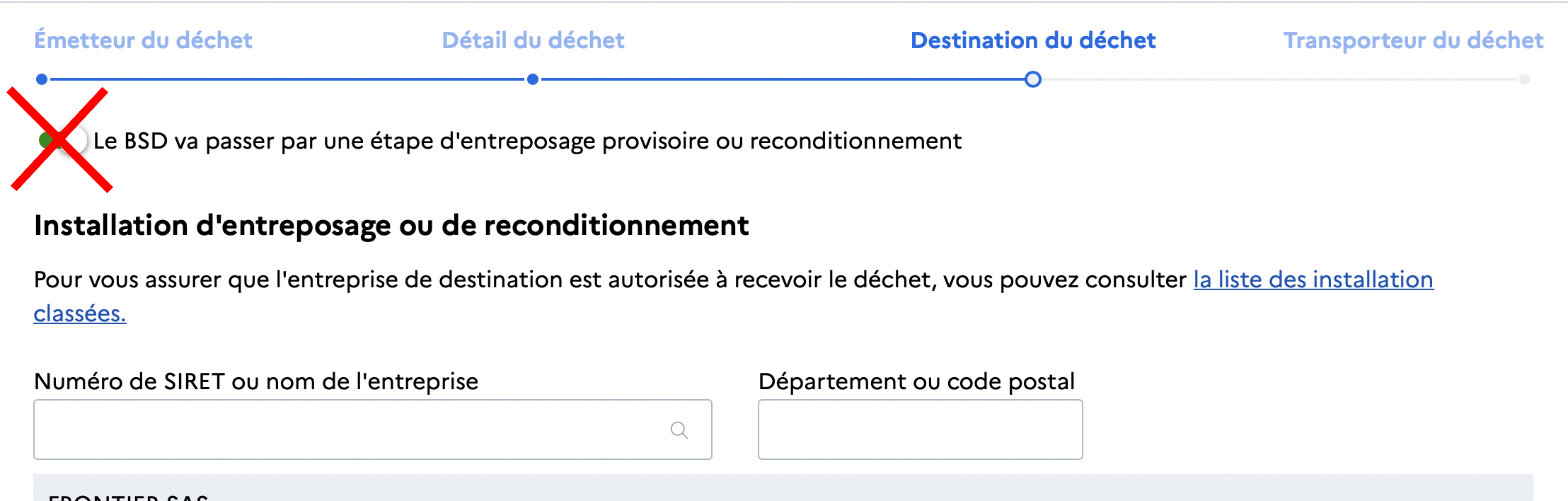Open the Détail du déchet step
1568x501 pixels.
pos(533,40)
